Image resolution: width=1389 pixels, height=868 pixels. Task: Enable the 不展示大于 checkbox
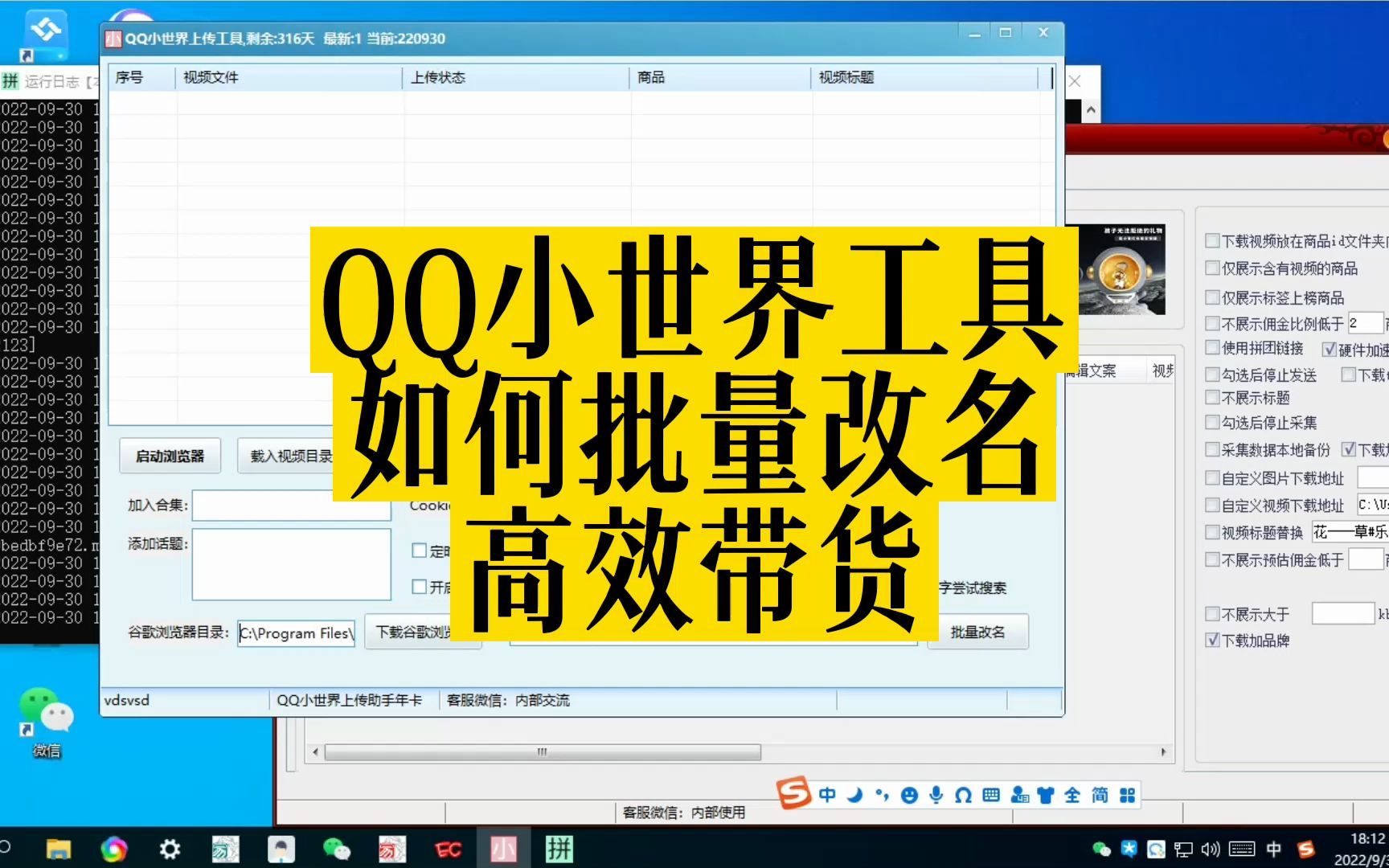pos(1212,614)
